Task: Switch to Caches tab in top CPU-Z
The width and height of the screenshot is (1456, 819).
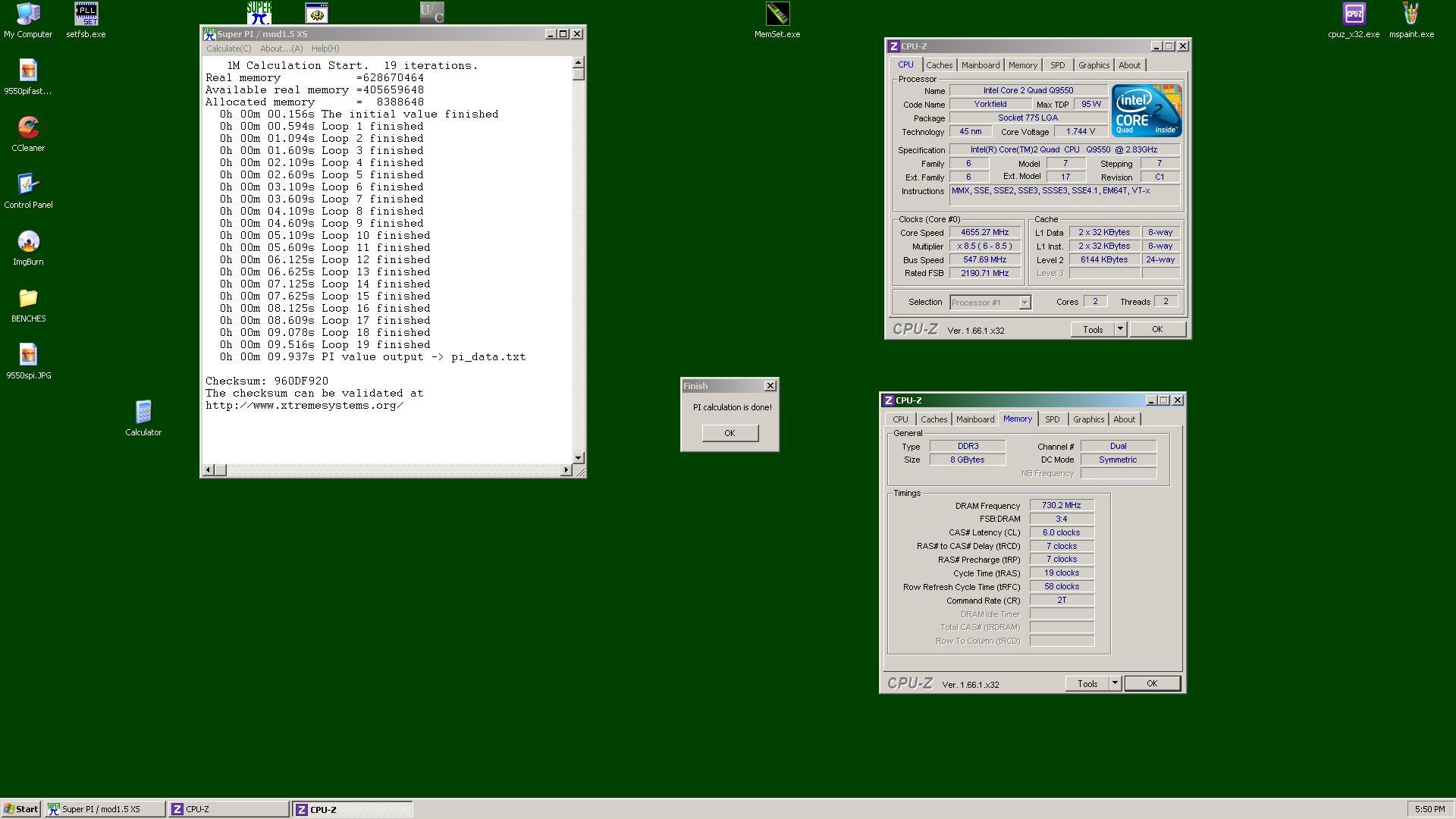Action: point(939,65)
